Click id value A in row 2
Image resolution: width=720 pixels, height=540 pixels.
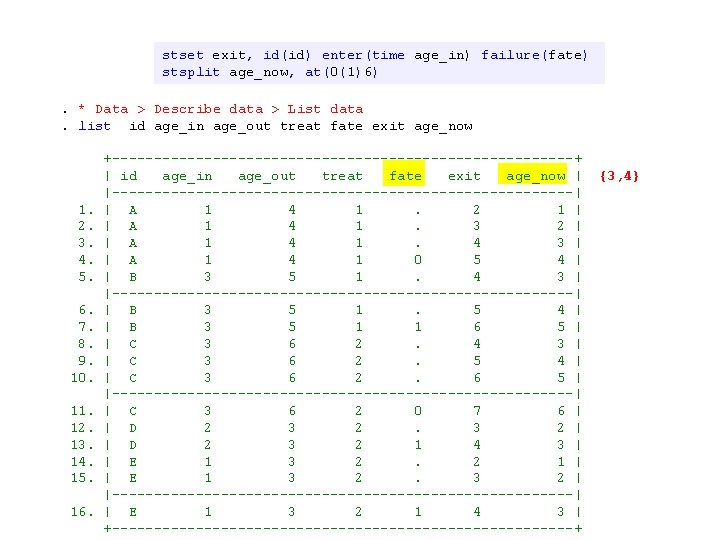pyautogui.click(x=133, y=226)
